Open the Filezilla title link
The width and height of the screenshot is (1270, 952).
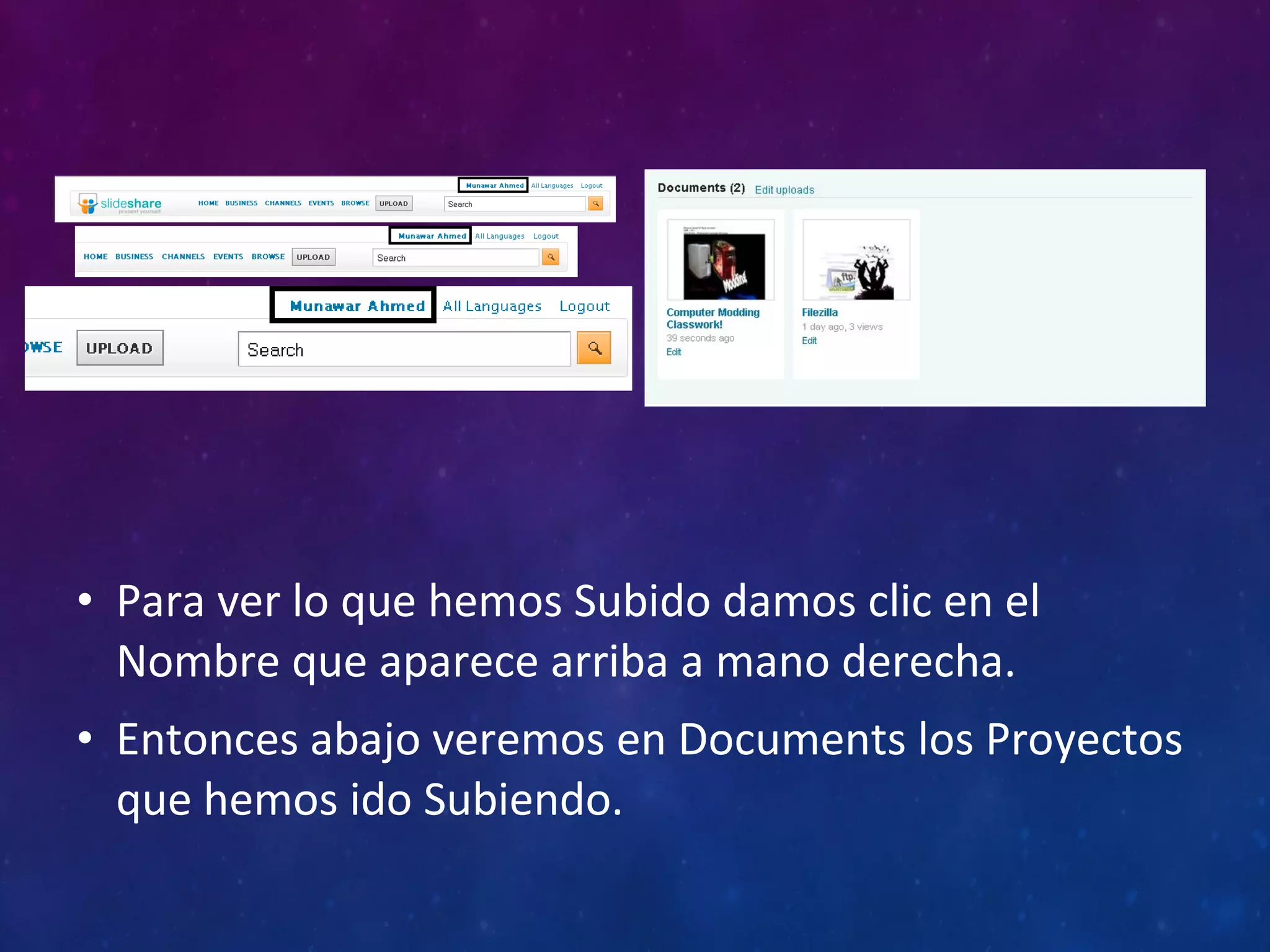pyautogui.click(x=820, y=312)
